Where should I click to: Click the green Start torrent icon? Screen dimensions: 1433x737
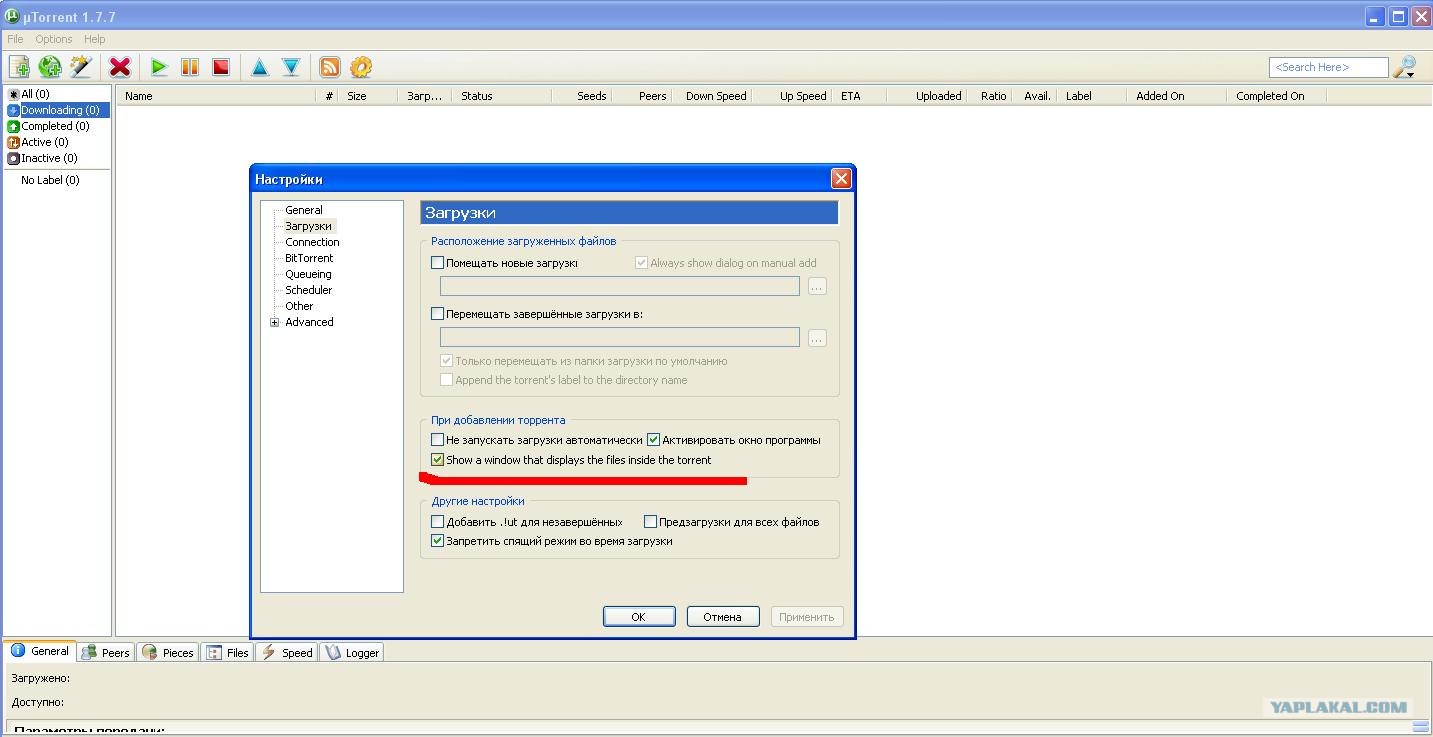pos(159,67)
